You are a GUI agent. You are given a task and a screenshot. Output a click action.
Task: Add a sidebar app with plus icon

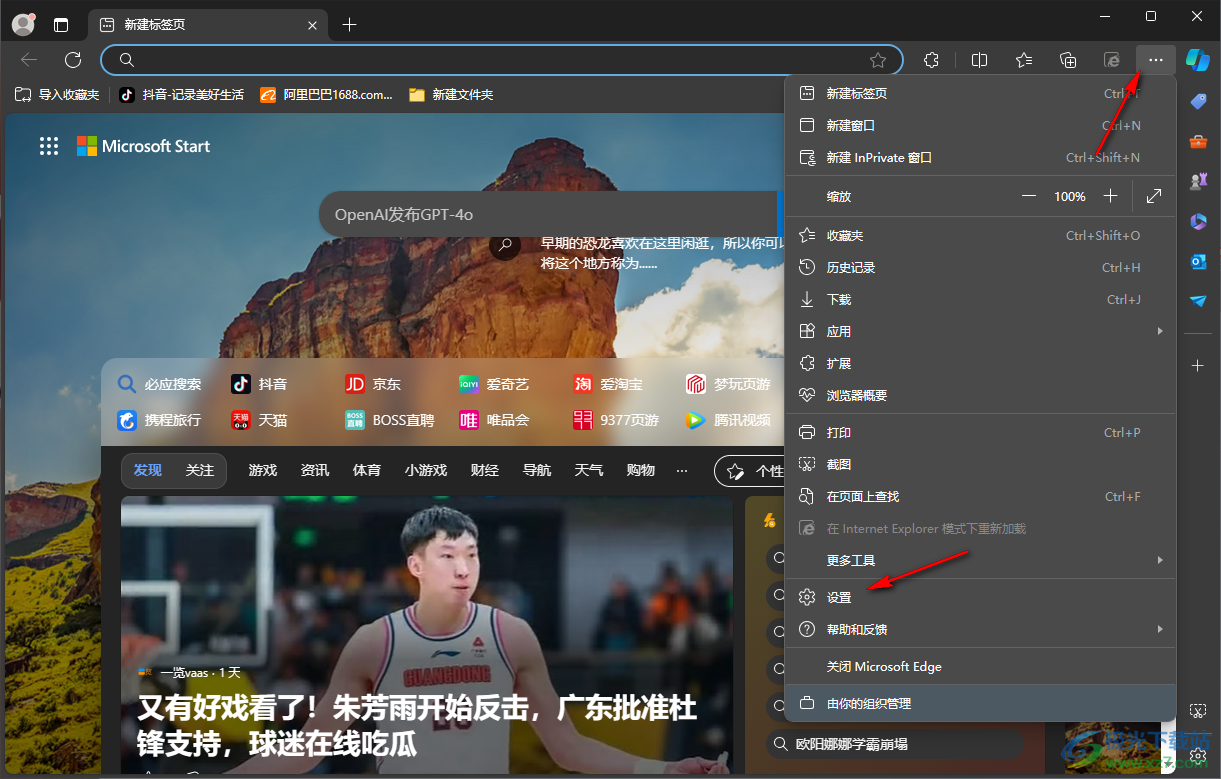tap(1198, 366)
